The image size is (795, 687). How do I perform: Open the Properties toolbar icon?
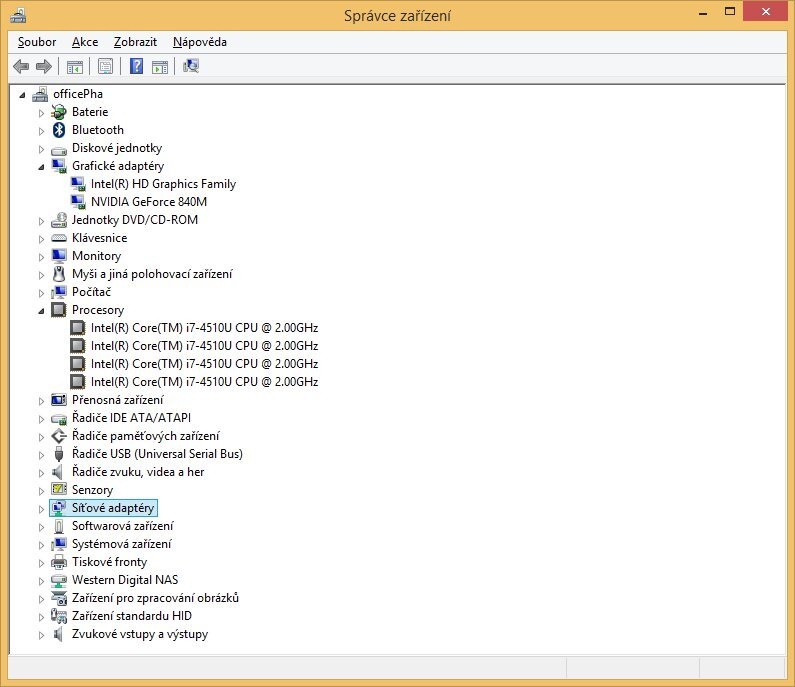[105, 66]
